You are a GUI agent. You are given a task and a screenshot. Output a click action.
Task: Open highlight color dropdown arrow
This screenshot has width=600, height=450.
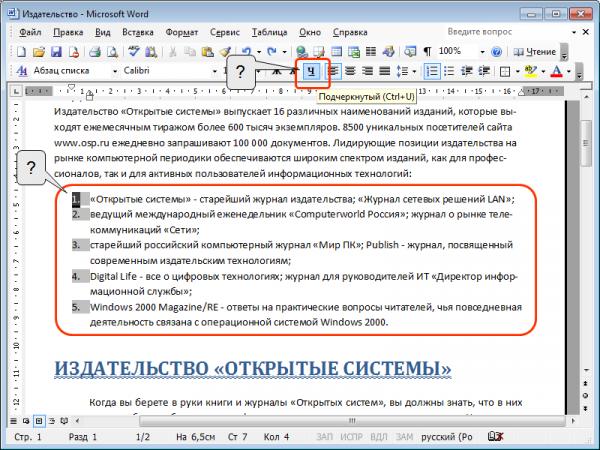[x=543, y=72]
